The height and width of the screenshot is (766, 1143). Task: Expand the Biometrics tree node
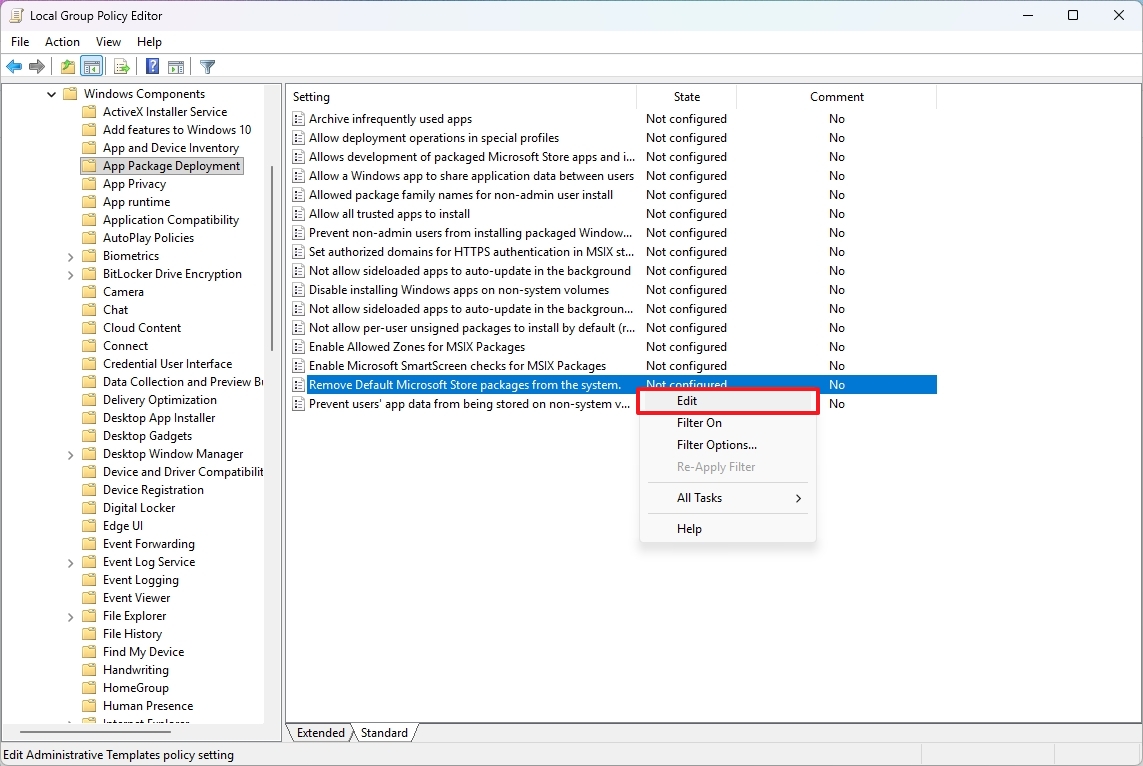tap(70, 255)
